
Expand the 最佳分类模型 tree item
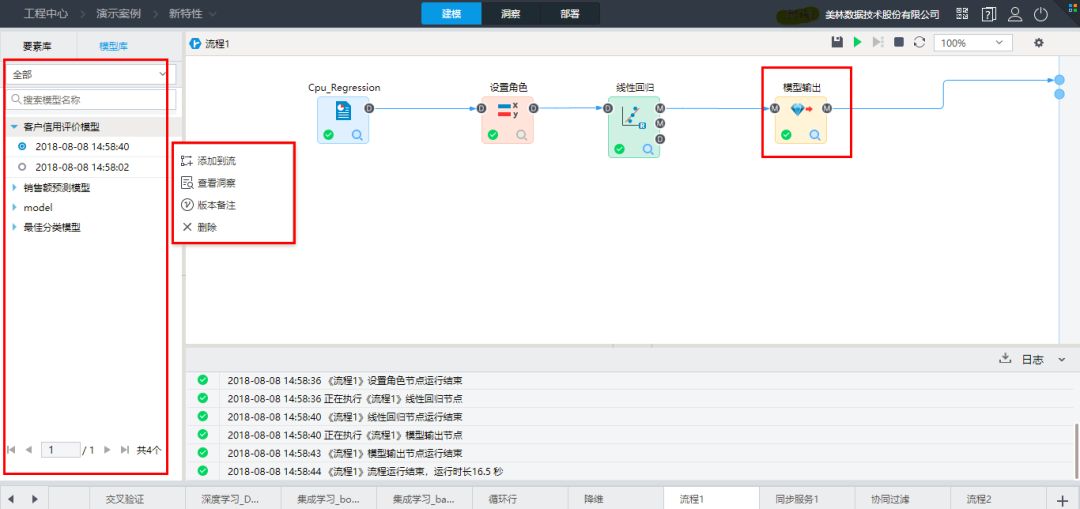(15, 227)
